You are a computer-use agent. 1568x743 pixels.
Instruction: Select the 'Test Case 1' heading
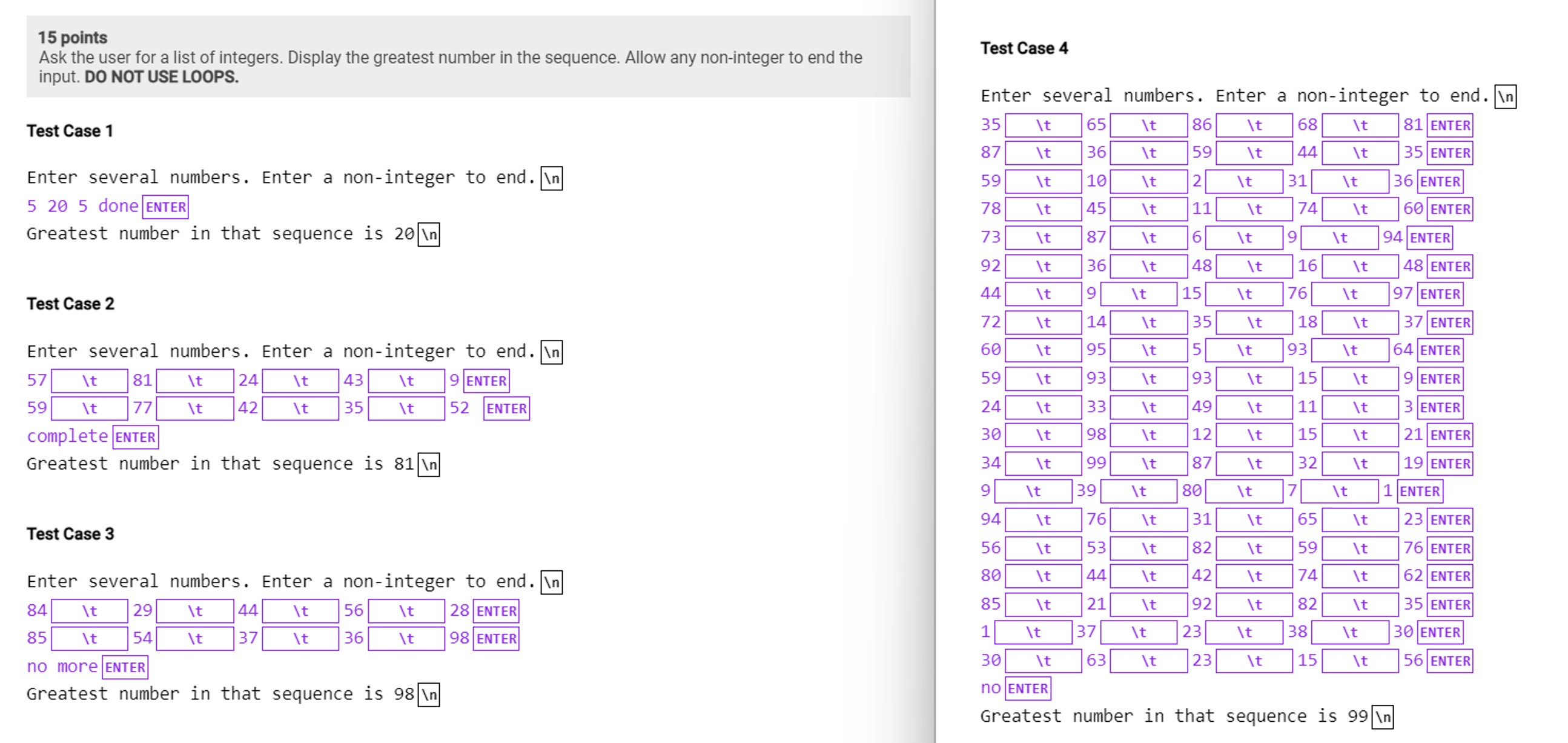70,130
